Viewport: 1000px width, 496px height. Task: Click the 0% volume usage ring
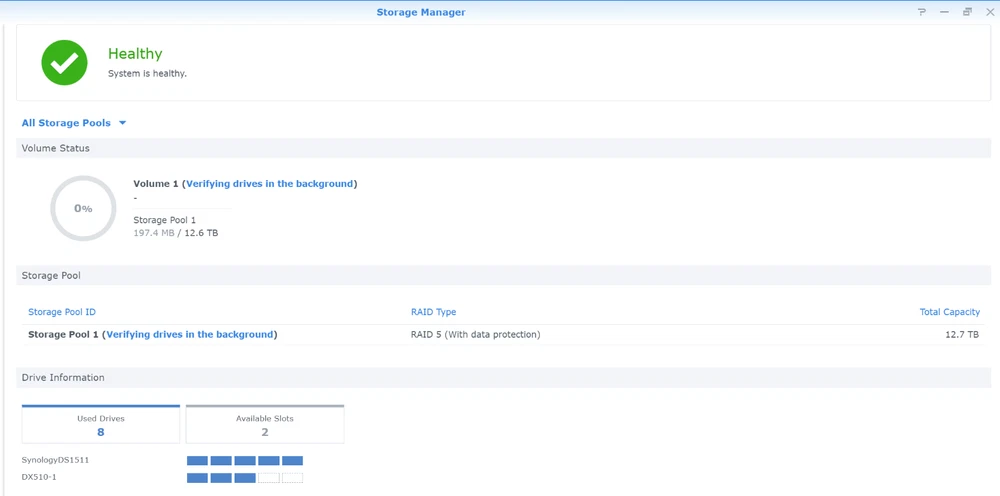(x=83, y=208)
